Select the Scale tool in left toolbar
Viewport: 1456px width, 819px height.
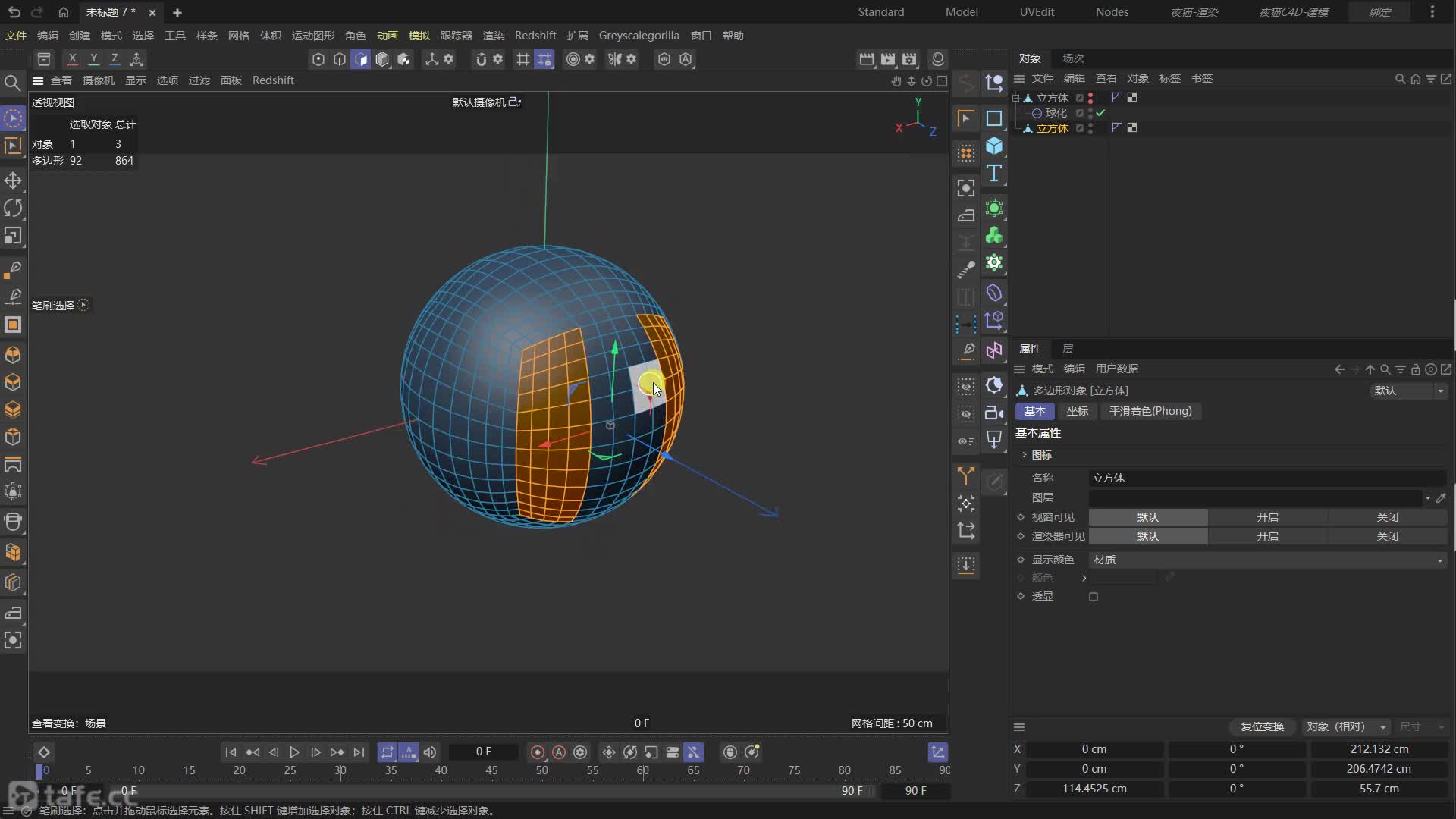13,236
